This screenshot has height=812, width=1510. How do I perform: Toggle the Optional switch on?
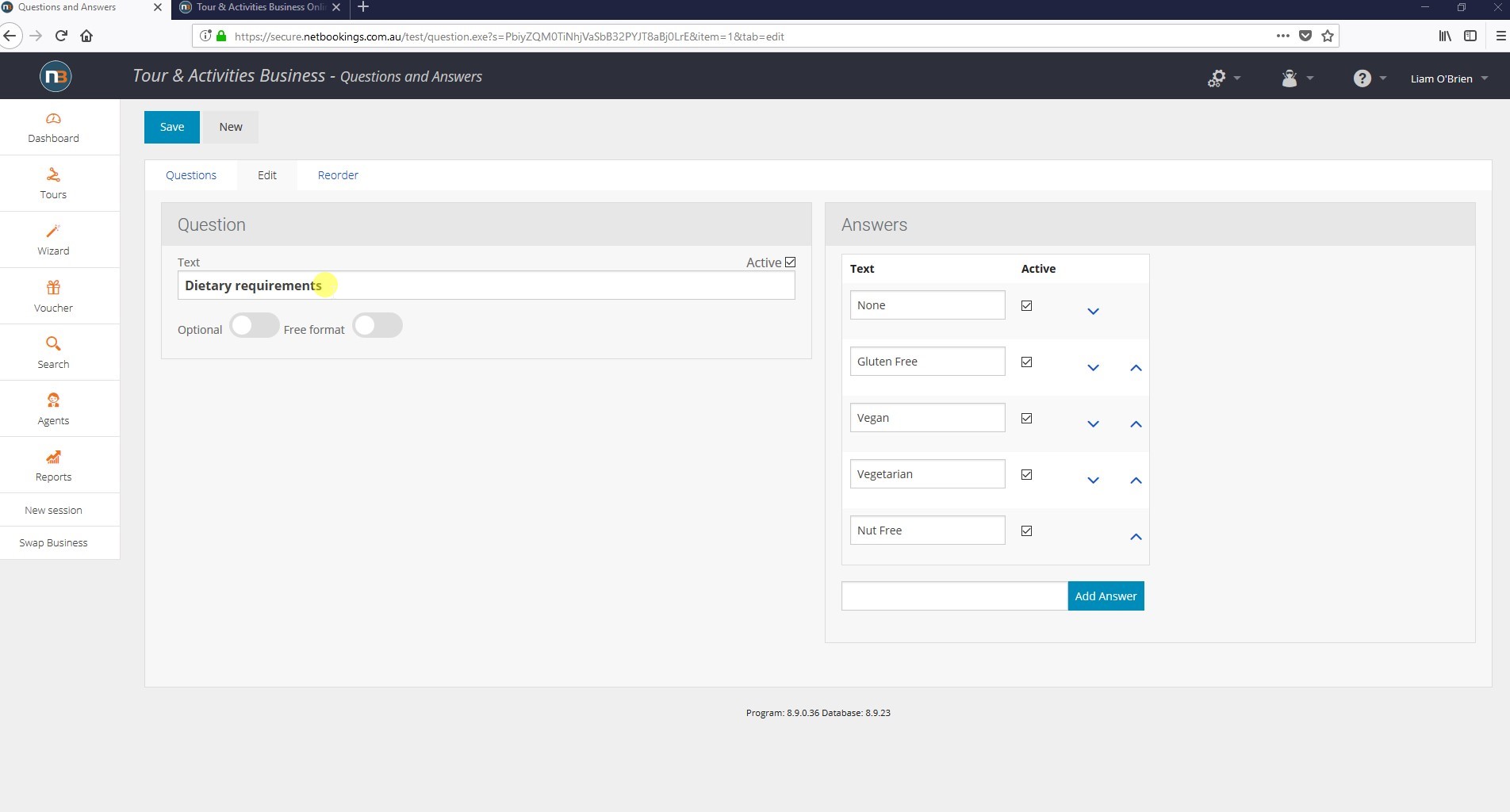(x=254, y=326)
